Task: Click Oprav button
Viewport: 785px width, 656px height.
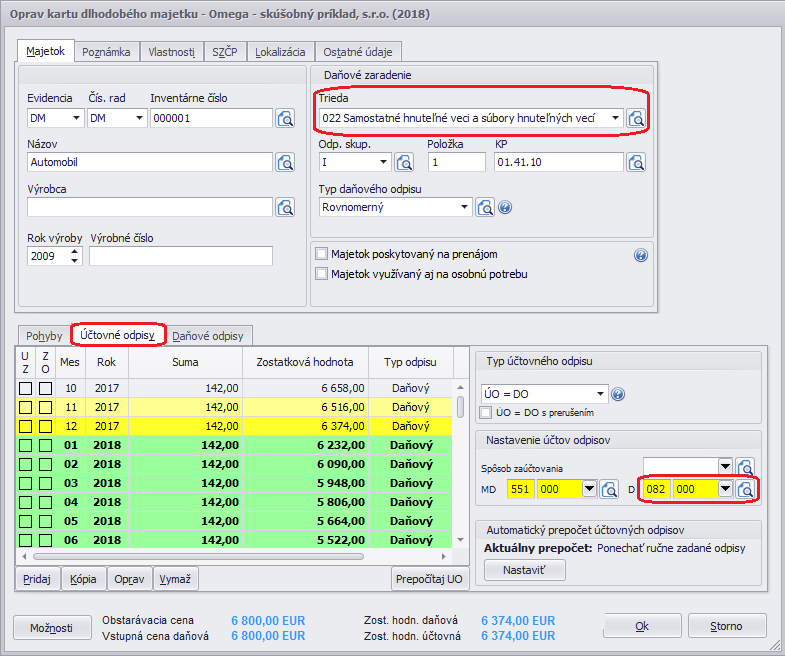Action: pyautogui.click(x=129, y=579)
